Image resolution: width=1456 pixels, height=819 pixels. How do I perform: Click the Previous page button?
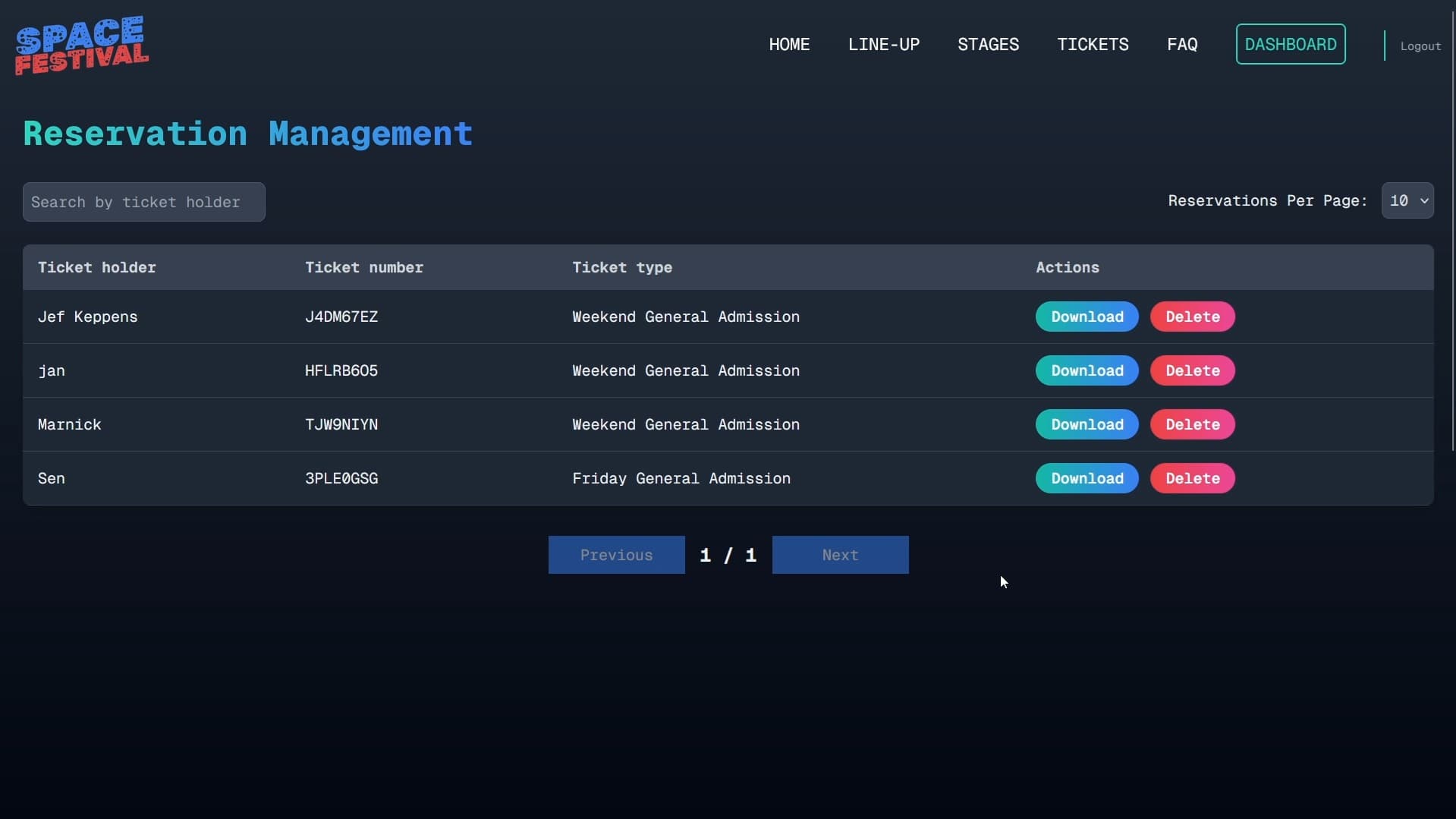(x=616, y=555)
